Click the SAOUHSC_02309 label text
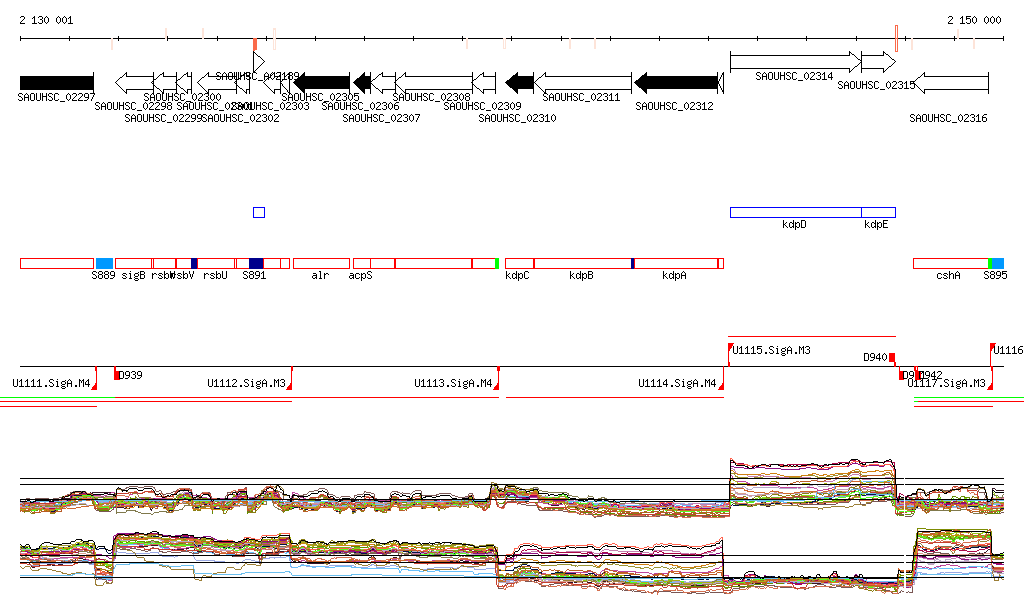This screenshot has height=611, width=1024. (483, 106)
